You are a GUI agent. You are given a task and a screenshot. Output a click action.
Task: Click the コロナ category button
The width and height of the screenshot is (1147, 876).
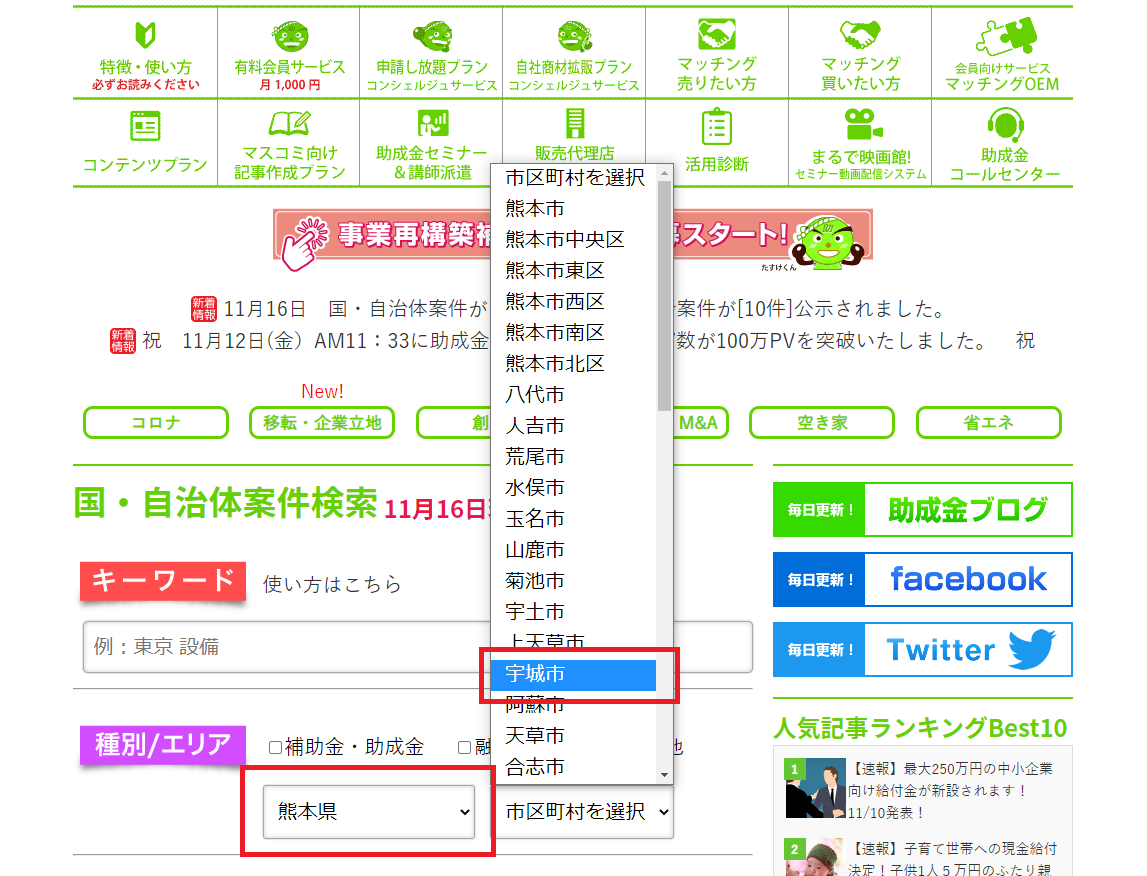155,423
